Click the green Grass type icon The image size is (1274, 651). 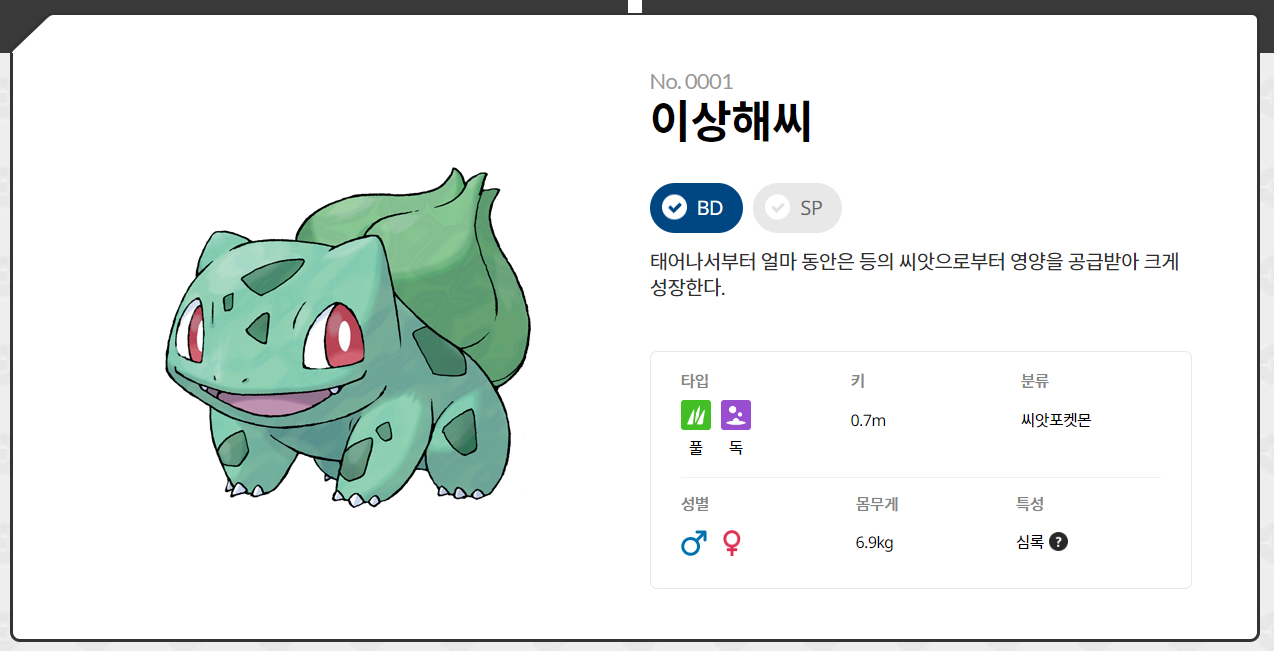tap(696, 415)
